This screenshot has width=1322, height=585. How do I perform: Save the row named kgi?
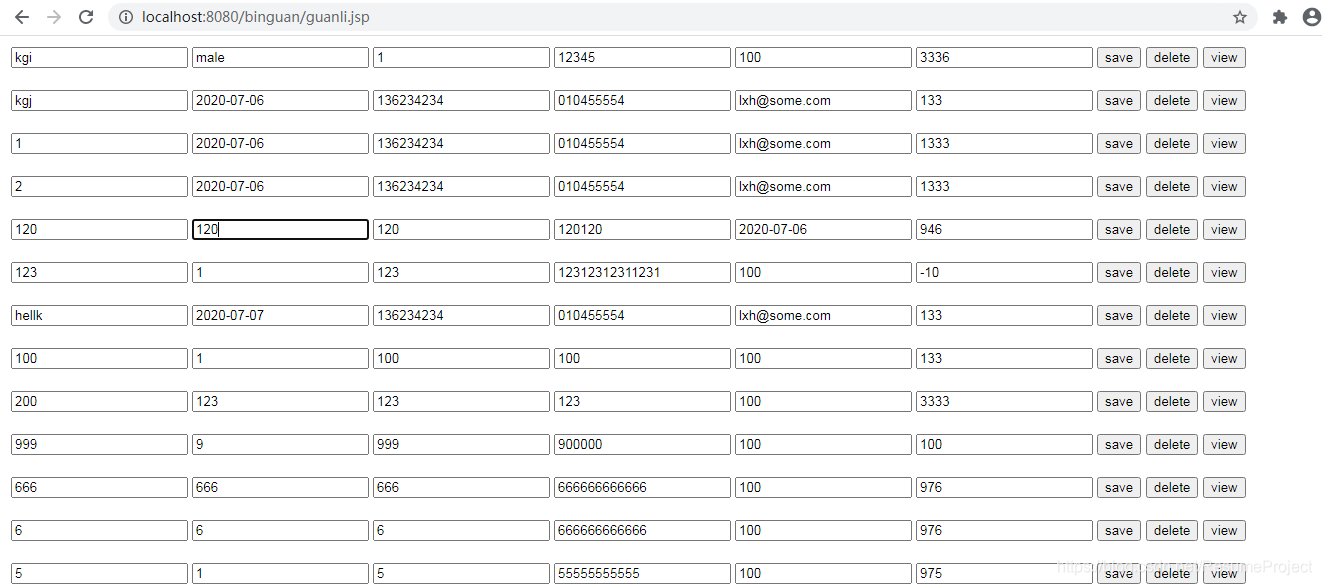pyautogui.click(x=1119, y=58)
